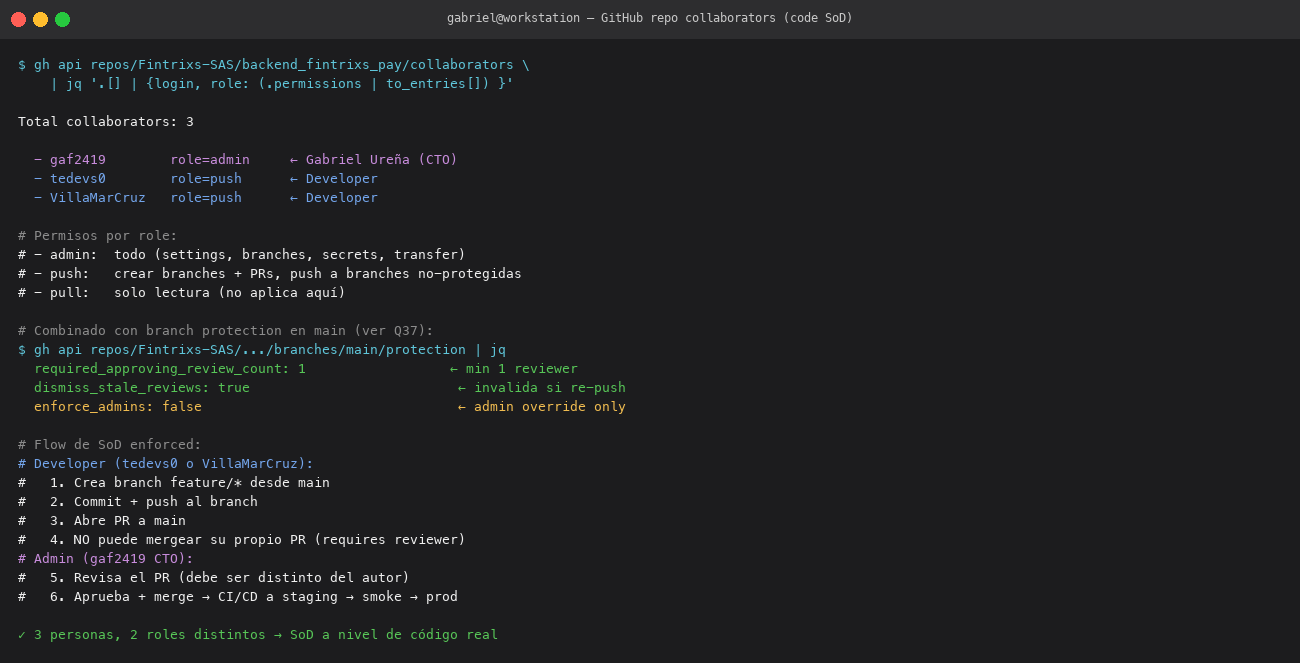Maximize the terminal using green button
The height and width of the screenshot is (663, 1300).
coord(62,19)
